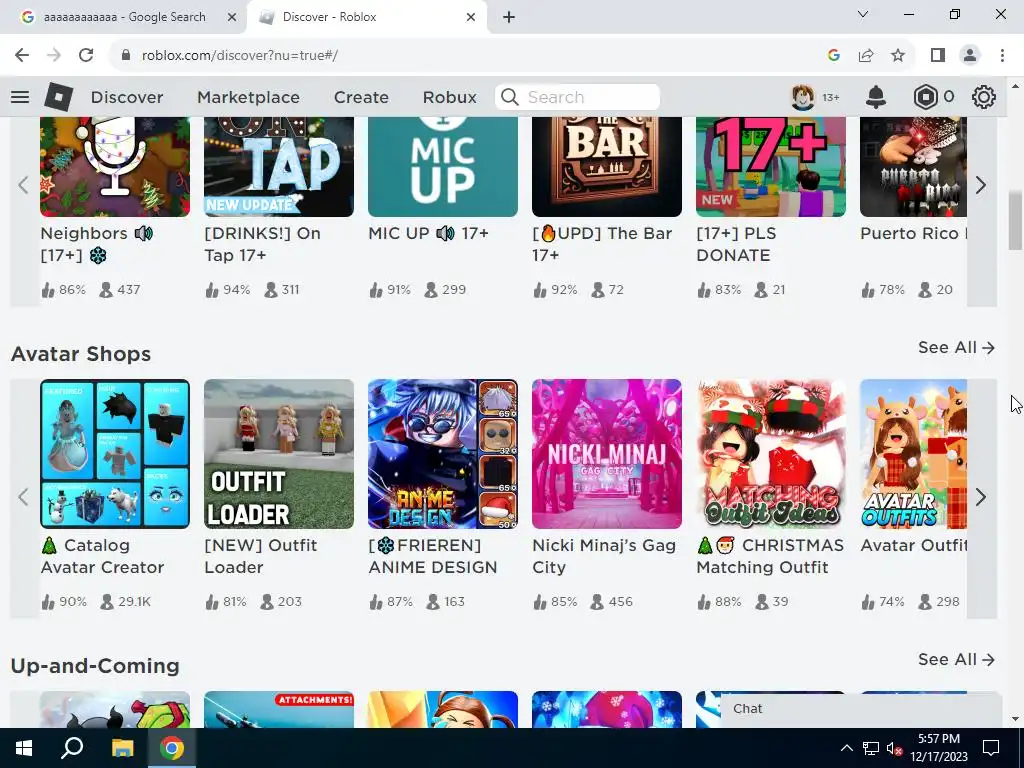Screen dimensions: 1024x768
Task: Open Christmas Matching Outfit thumbnail
Action: pyautogui.click(x=771, y=454)
